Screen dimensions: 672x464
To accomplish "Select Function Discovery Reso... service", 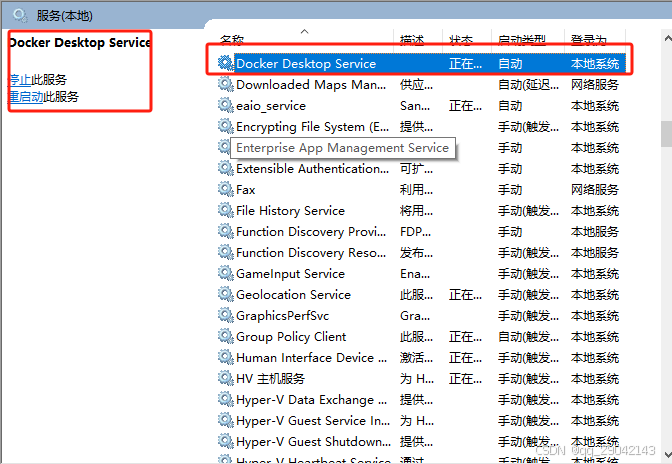I will (x=311, y=252).
